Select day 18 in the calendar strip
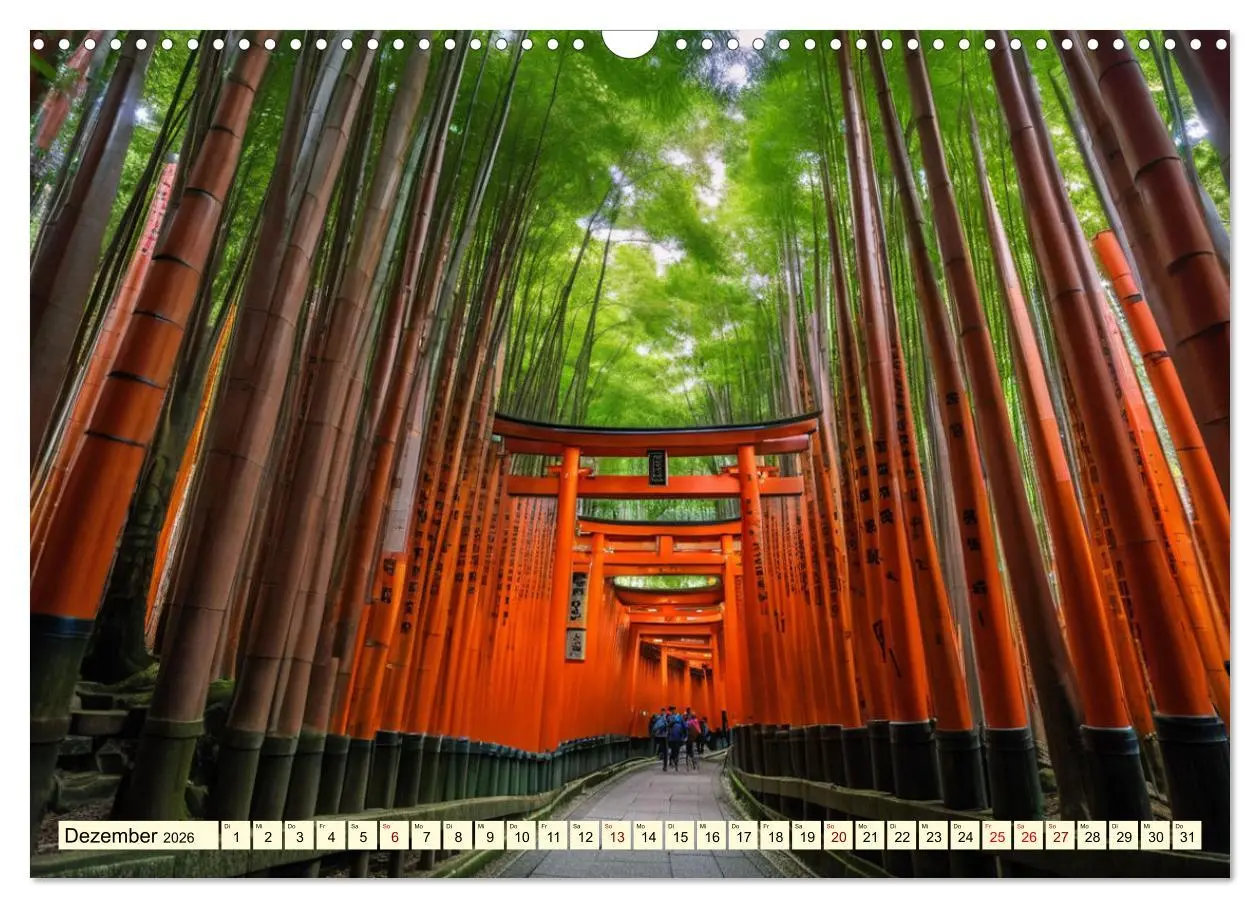Image resolution: width=1260 pixels, height=908 pixels. (x=774, y=835)
